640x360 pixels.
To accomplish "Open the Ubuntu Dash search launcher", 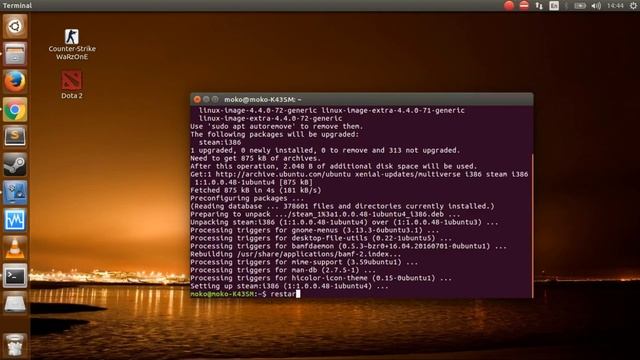I will pos(15,27).
